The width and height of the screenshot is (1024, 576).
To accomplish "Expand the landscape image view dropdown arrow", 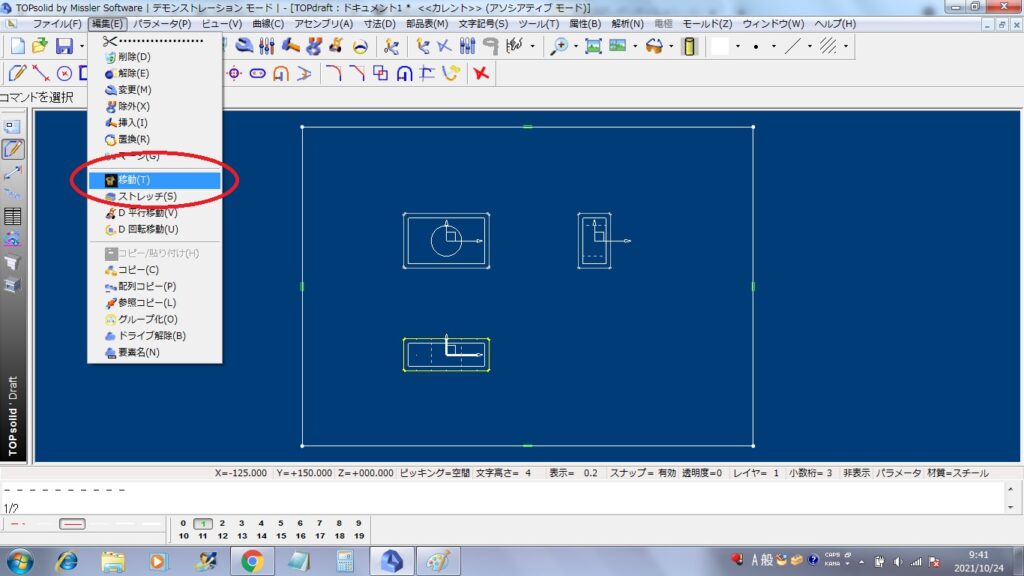I will (x=635, y=46).
